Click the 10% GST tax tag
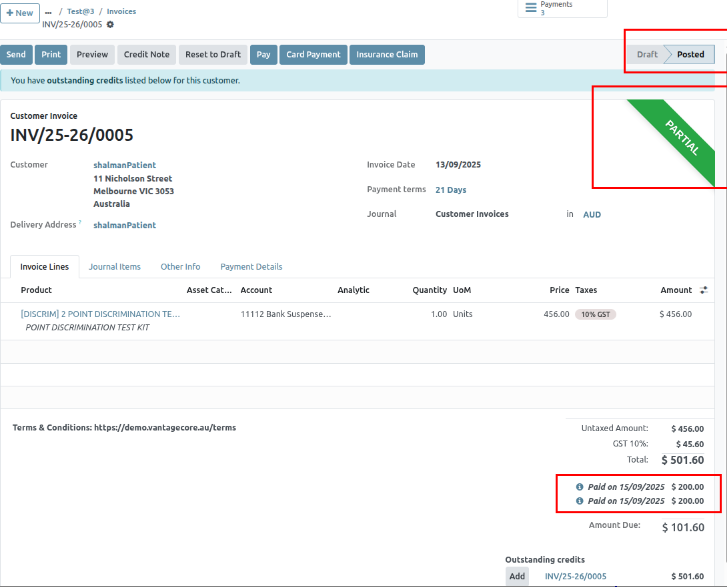The image size is (727, 587). point(593,314)
